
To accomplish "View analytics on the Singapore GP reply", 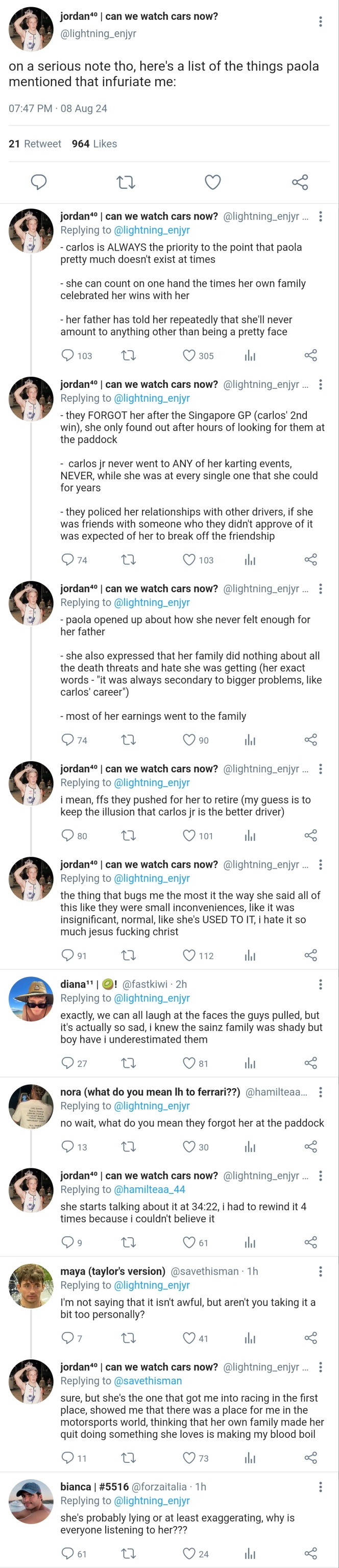I will point(250,560).
